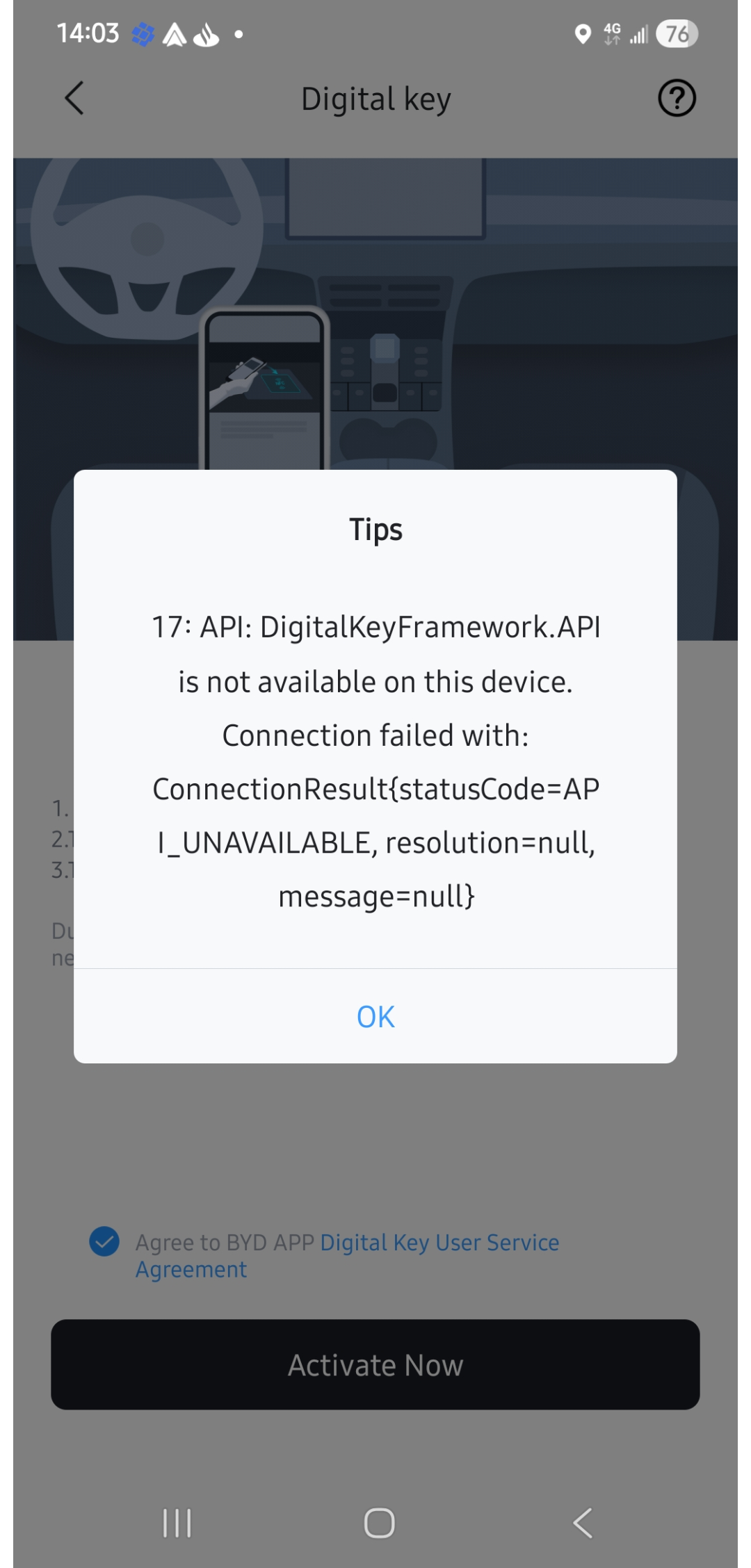Tap the signal strength bars icon

click(x=638, y=34)
